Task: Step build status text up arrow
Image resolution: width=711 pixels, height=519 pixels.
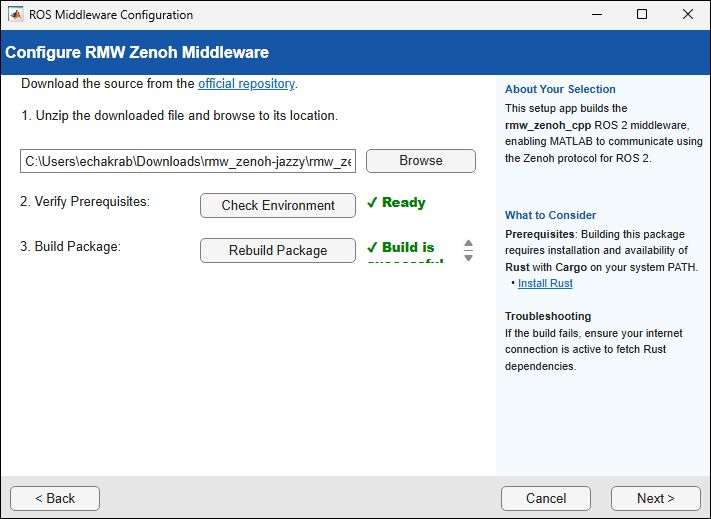Action: point(468,244)
